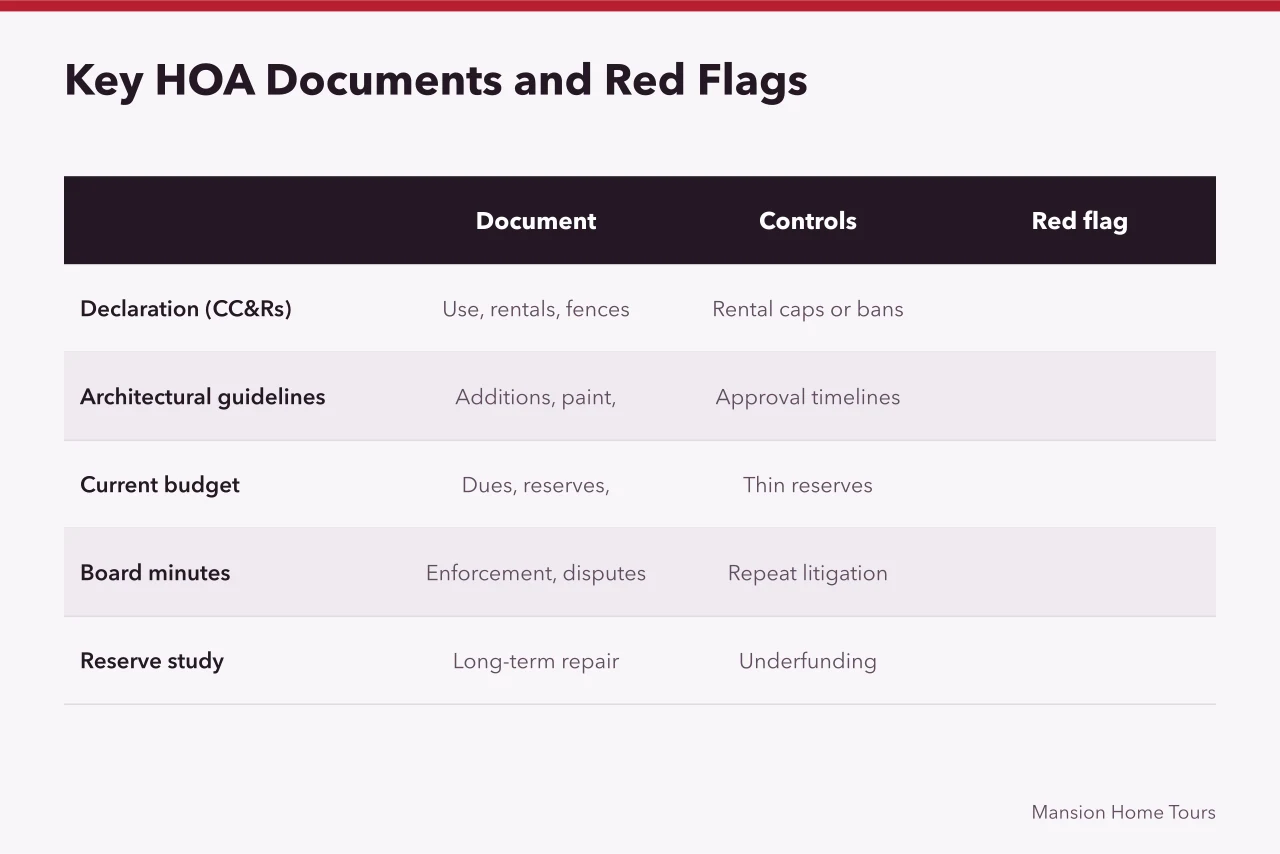Click the title 'Key HOA Documents and Red Flags'

pos(435,81)
